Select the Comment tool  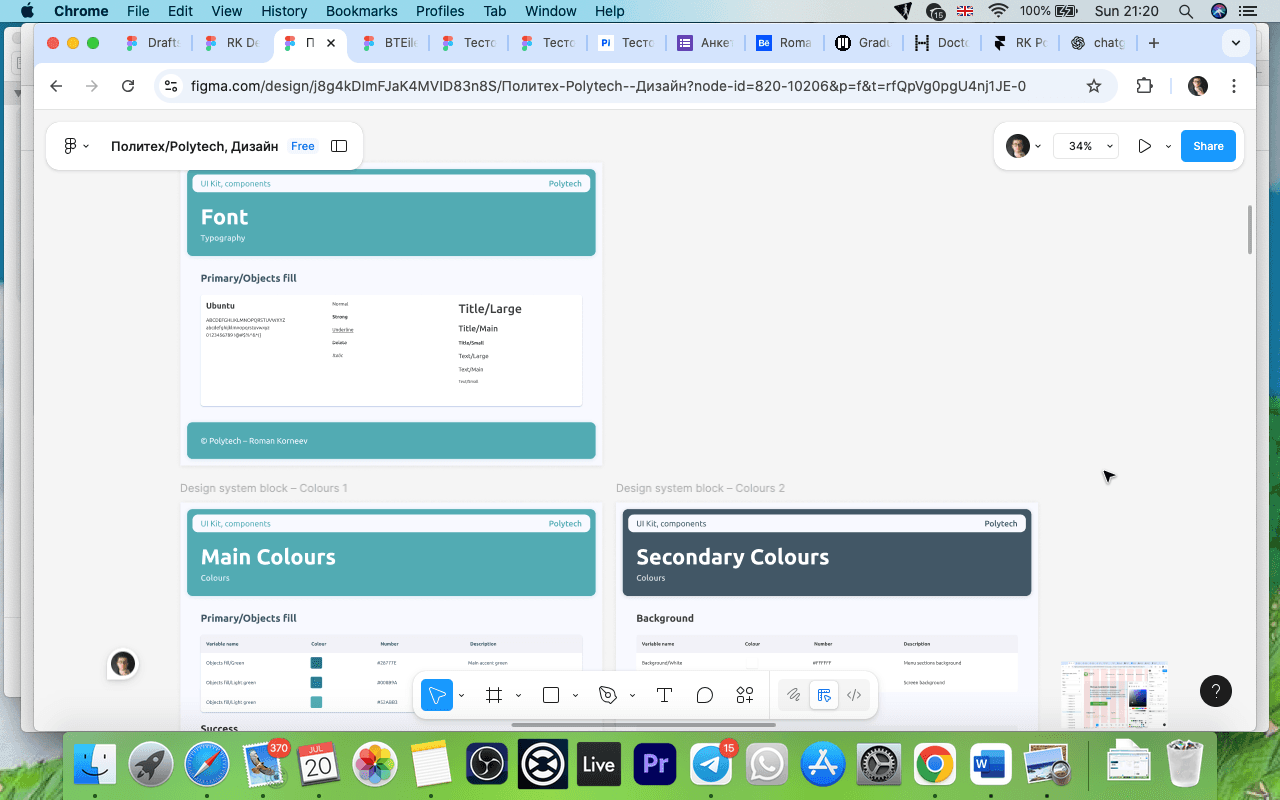pos(705,695)
